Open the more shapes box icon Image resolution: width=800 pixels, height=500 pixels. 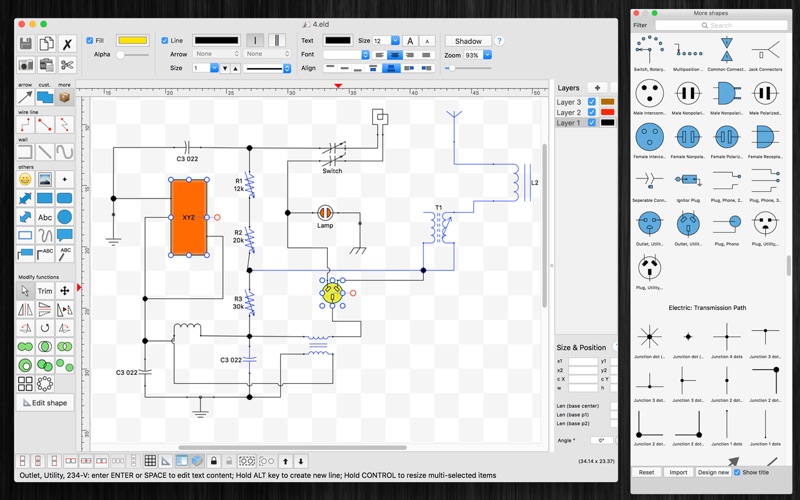(65, 98)
